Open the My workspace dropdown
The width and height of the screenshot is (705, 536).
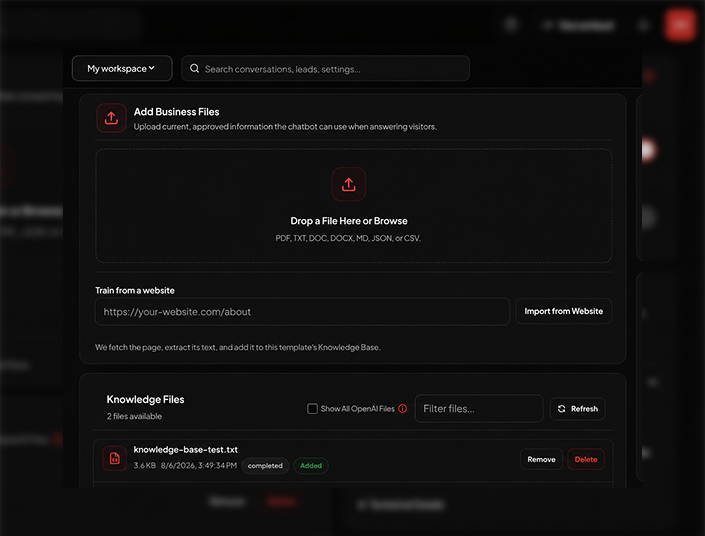[x=122, y=68]
